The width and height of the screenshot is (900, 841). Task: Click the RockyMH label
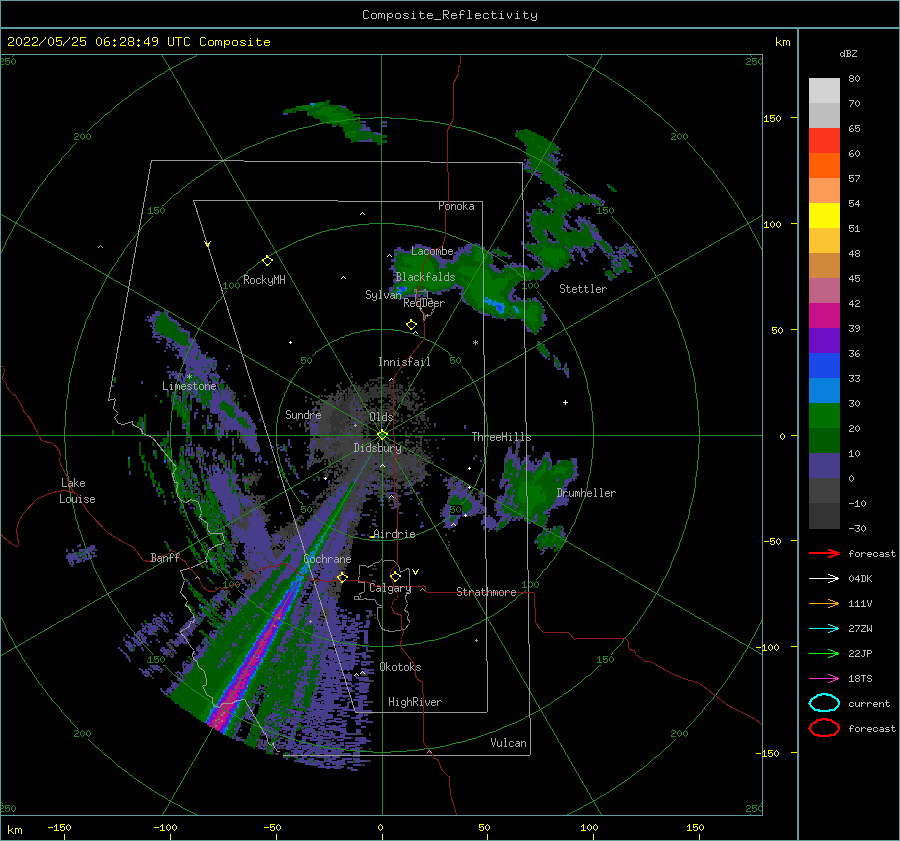pyautogui.click(x=264, y=280)
